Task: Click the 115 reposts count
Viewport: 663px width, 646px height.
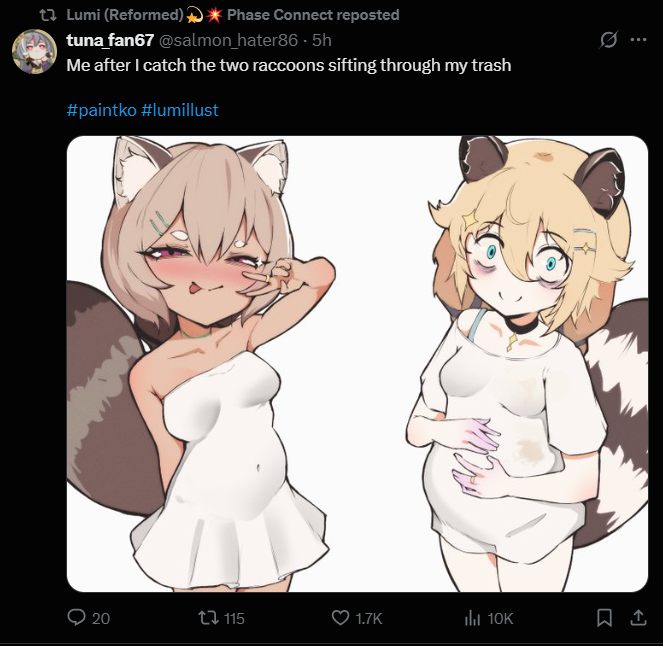Action: [x=234, y=619]
